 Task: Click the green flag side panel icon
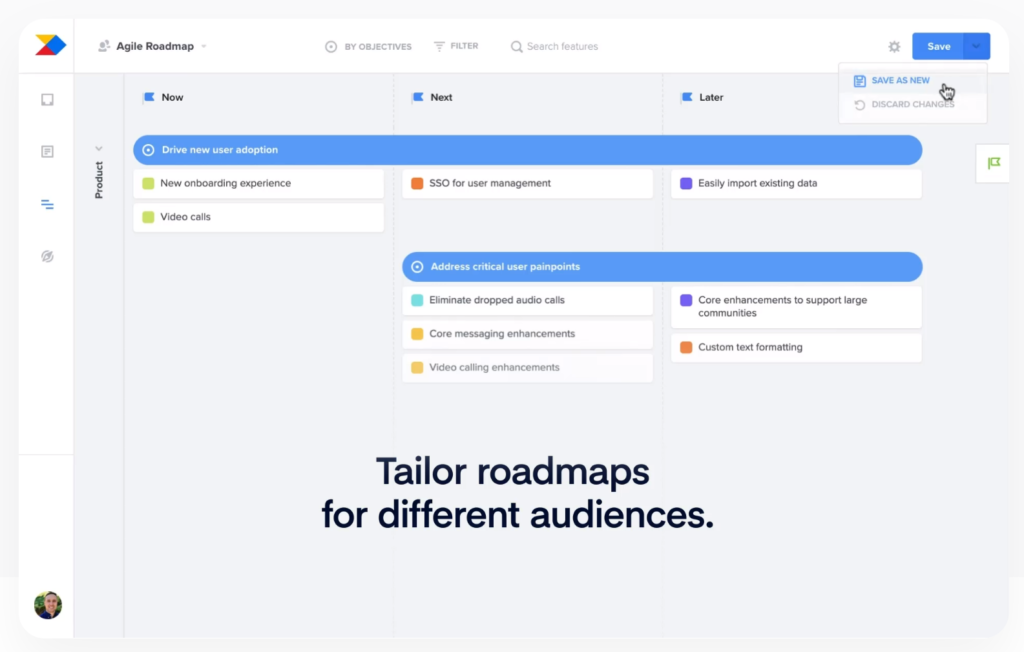tap(993, 163)
